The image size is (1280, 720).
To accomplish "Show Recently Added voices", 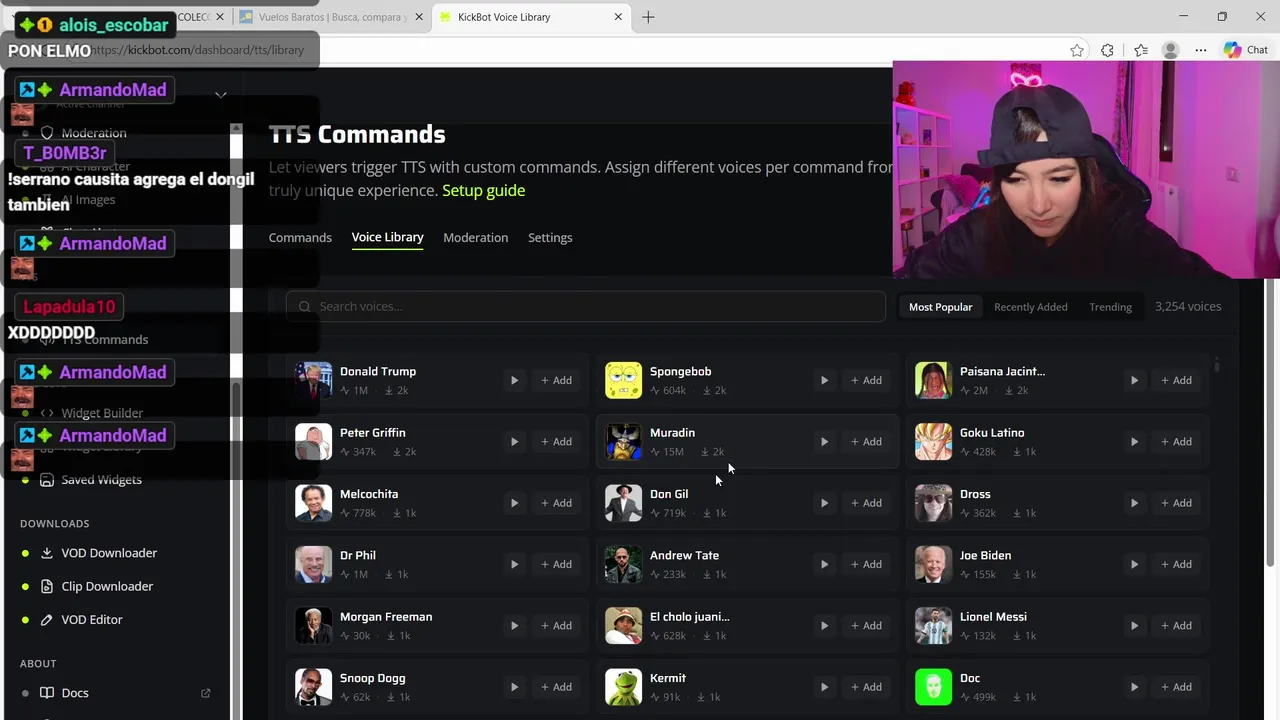I will tap(1030, 307).
